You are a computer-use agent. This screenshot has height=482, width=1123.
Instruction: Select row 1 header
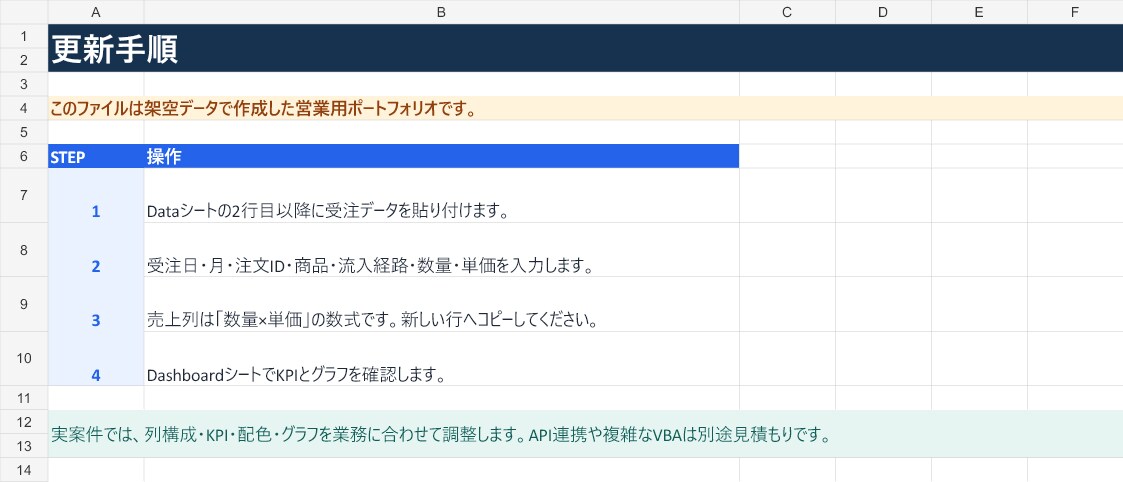[24, 36]
